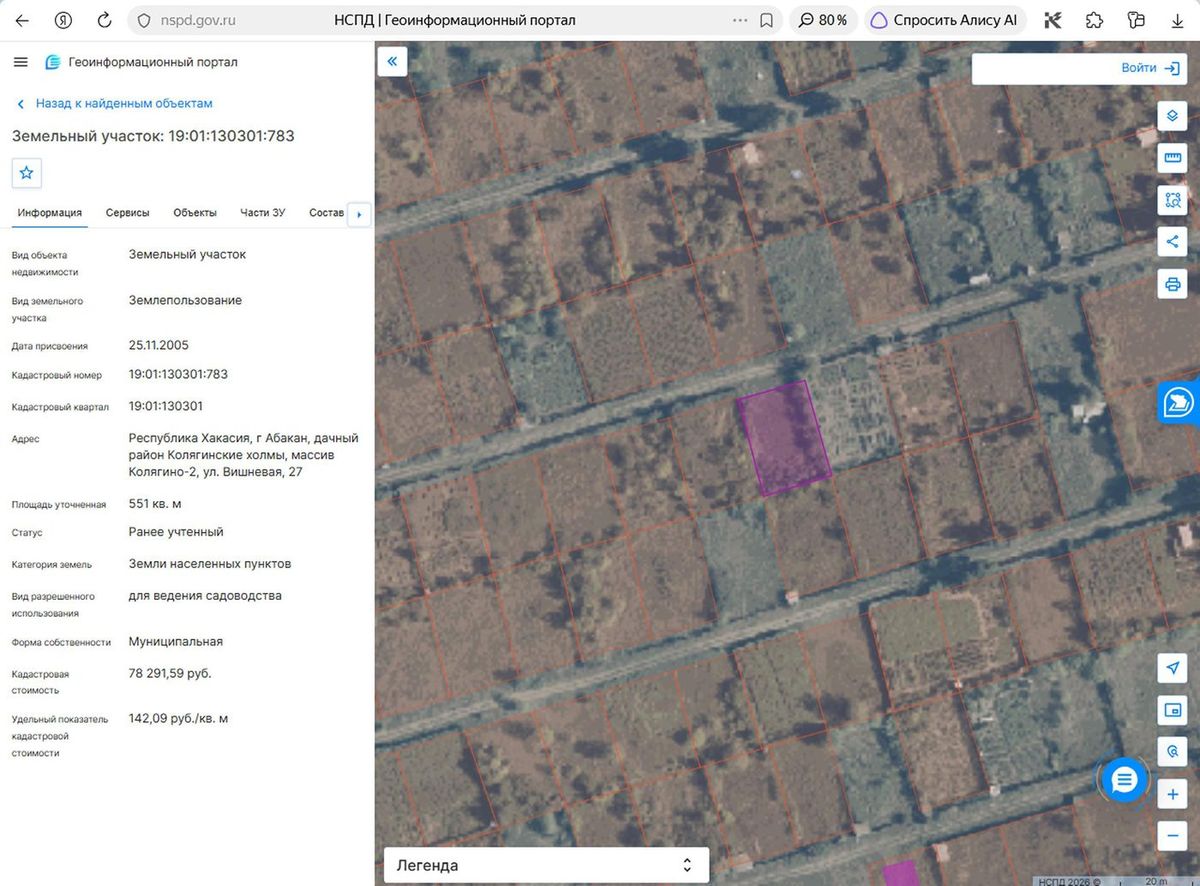This screenshot has height=886, width=1200.
Task: Reload the current page
Action: [x=104, y=20]
